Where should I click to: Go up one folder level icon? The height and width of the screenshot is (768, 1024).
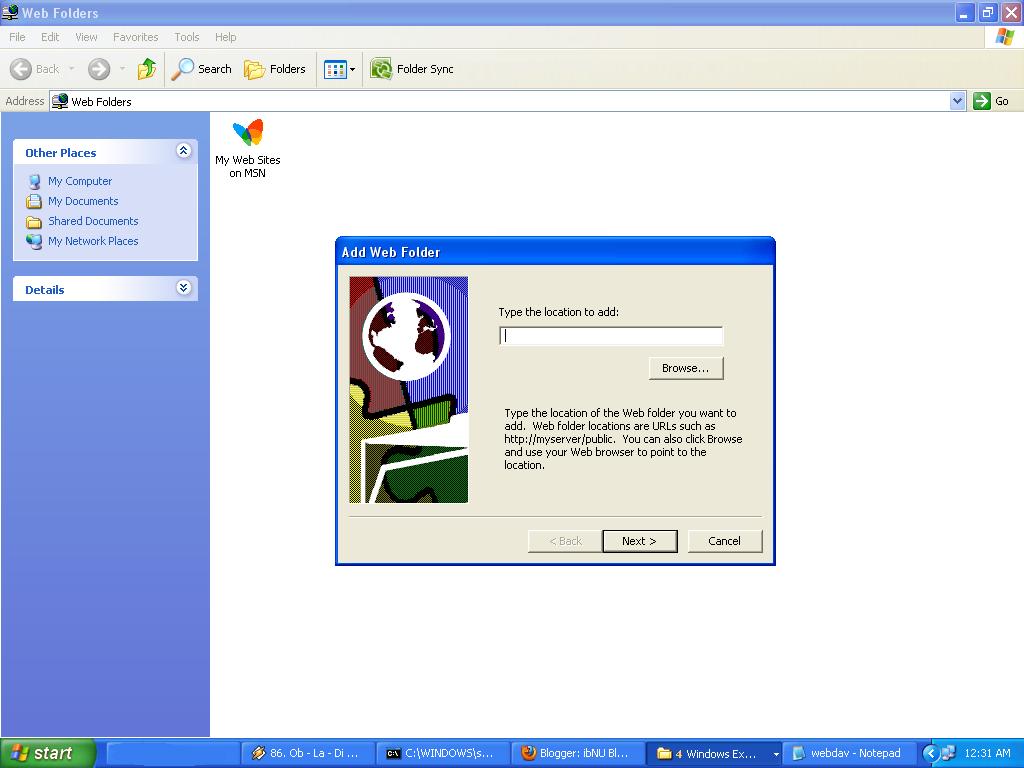tap(147, 69)
